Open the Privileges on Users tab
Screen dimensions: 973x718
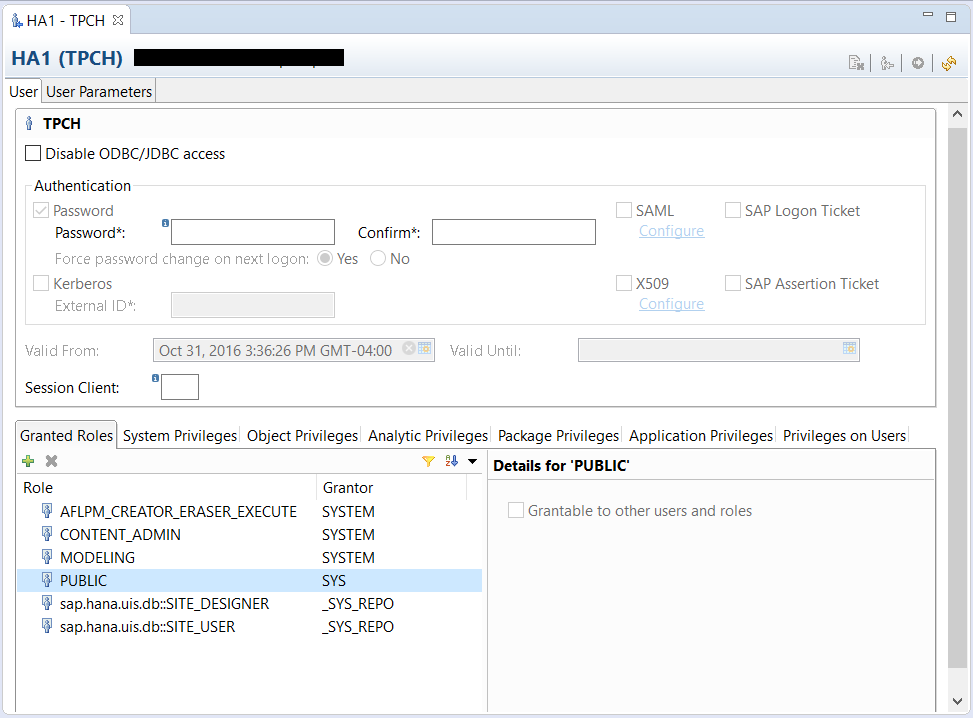[x=844, y=436]
